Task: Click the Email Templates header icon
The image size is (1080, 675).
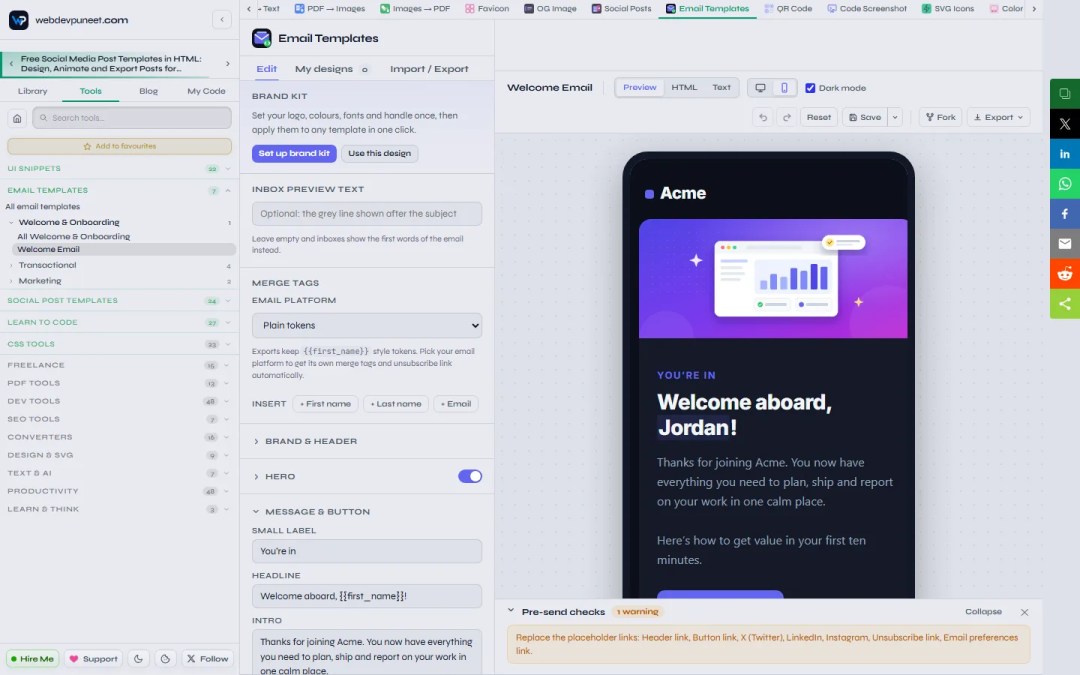Action: click(x=262, y=38)
